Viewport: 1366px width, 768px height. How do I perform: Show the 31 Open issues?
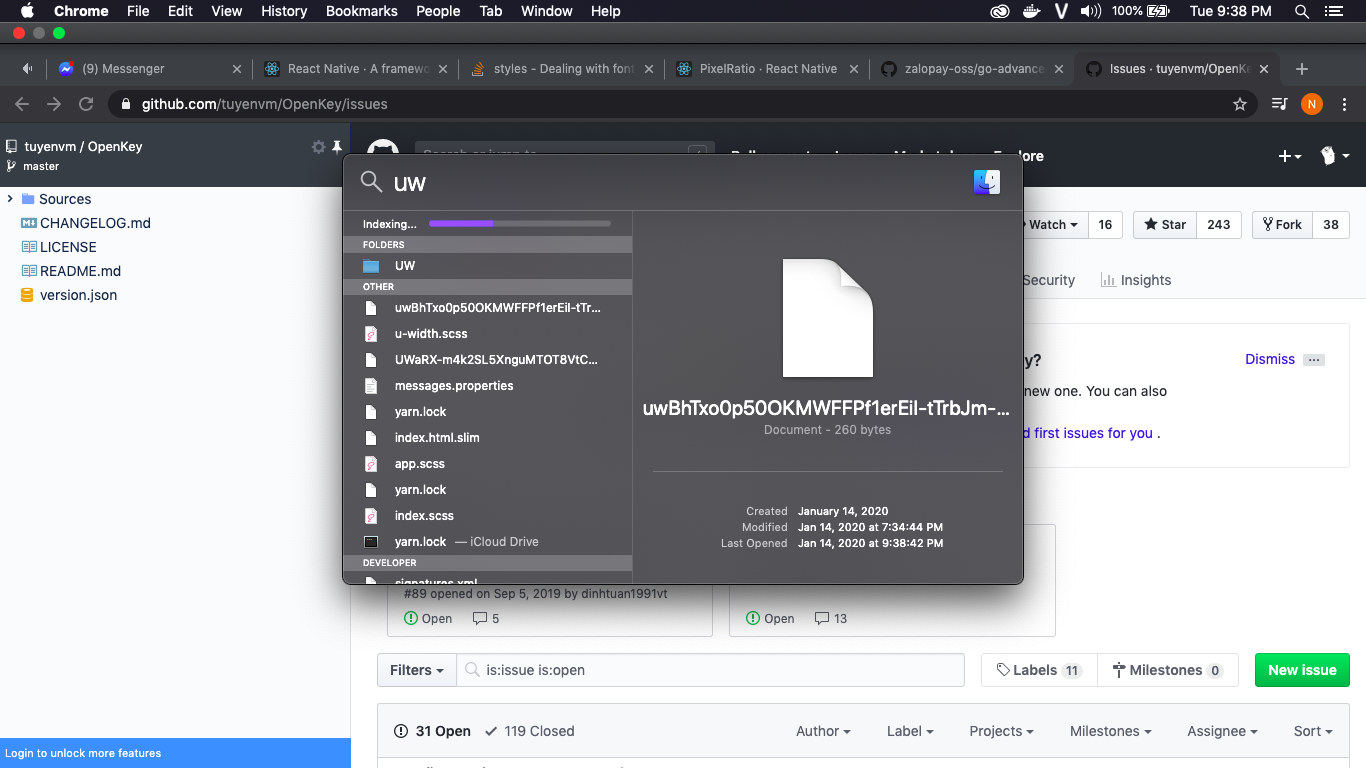432,731
